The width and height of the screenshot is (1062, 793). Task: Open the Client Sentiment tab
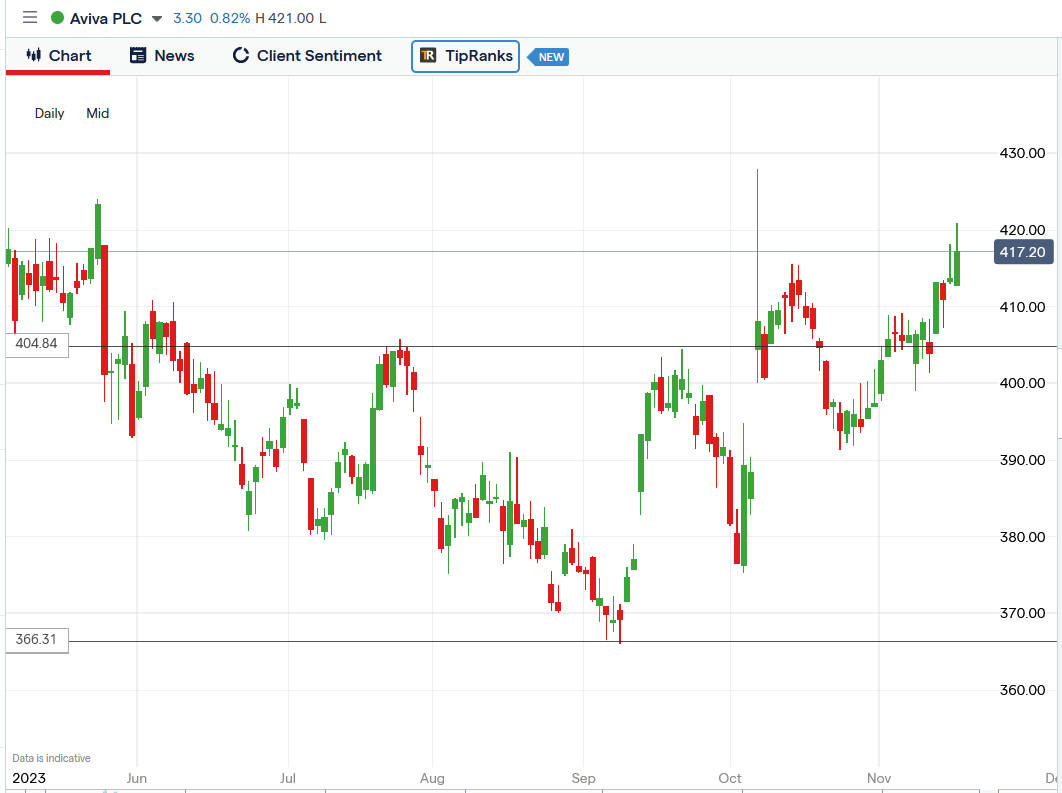[307, 56]
